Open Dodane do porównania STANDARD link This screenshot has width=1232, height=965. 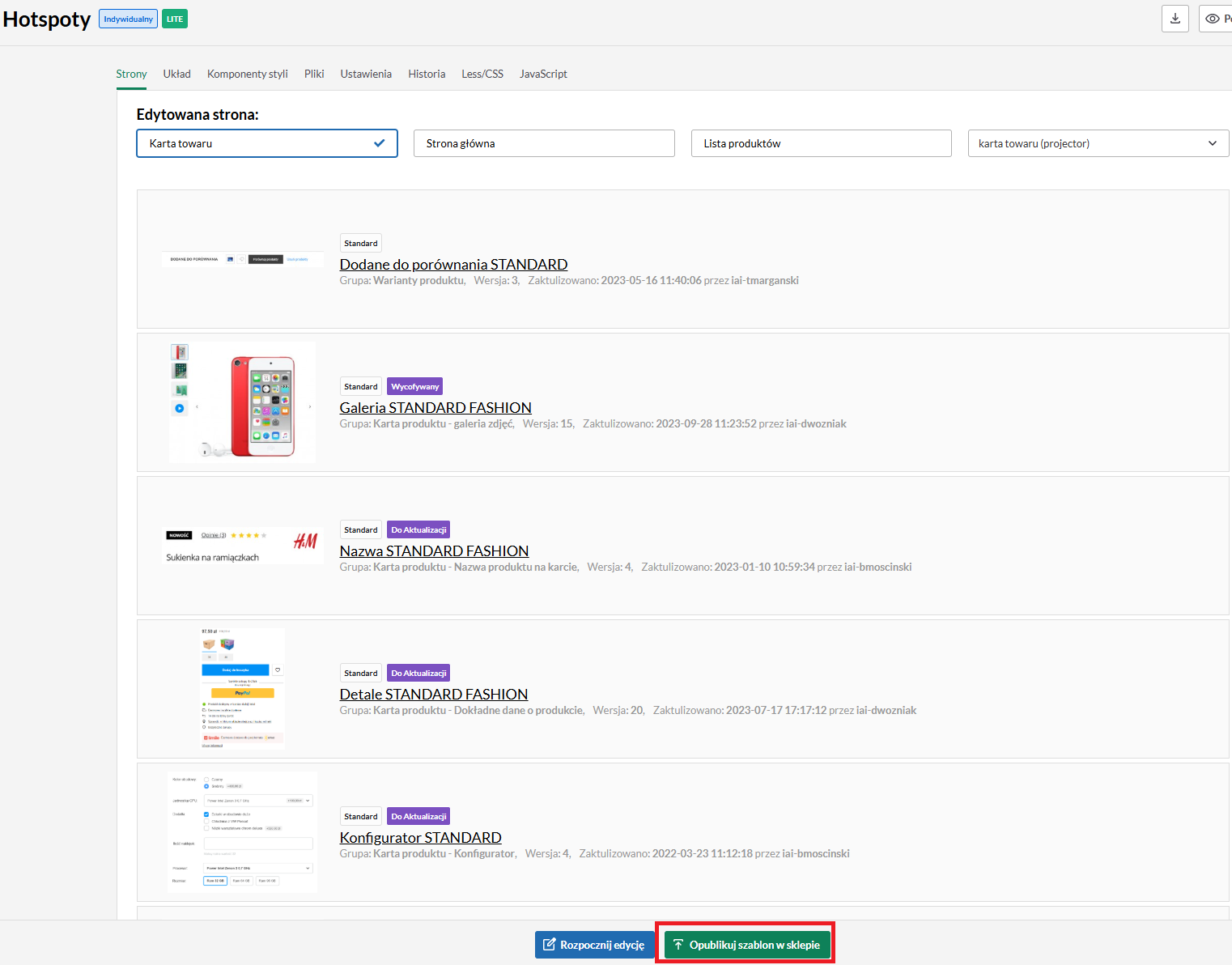pos(453,265)
